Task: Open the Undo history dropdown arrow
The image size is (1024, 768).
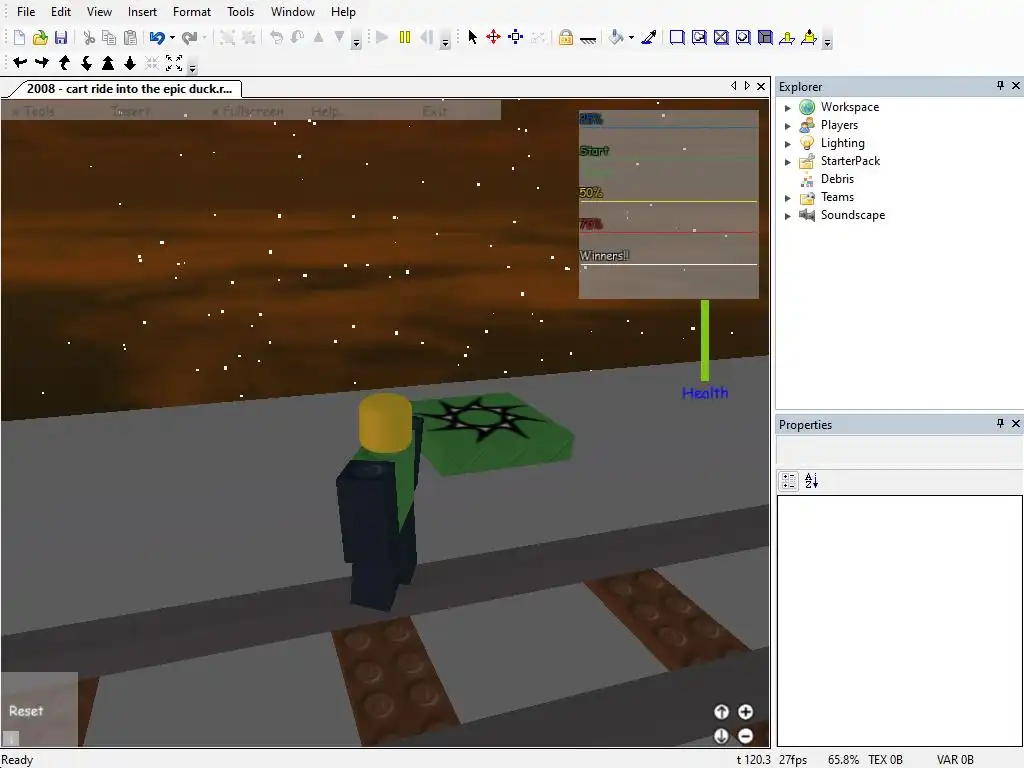Action: pyautogui.click(x=172, y=38)
